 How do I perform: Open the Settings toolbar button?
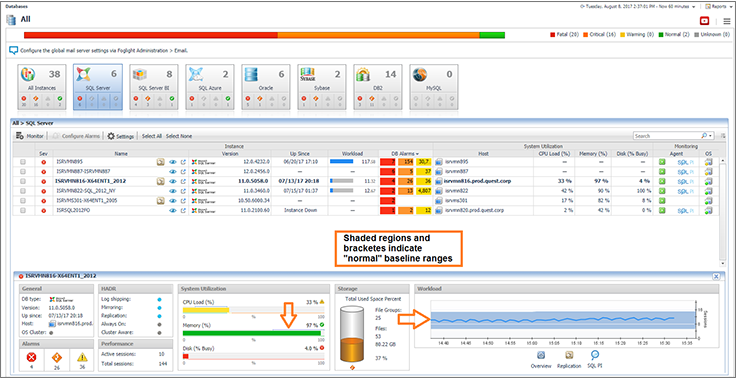click(x=121, y=136)
